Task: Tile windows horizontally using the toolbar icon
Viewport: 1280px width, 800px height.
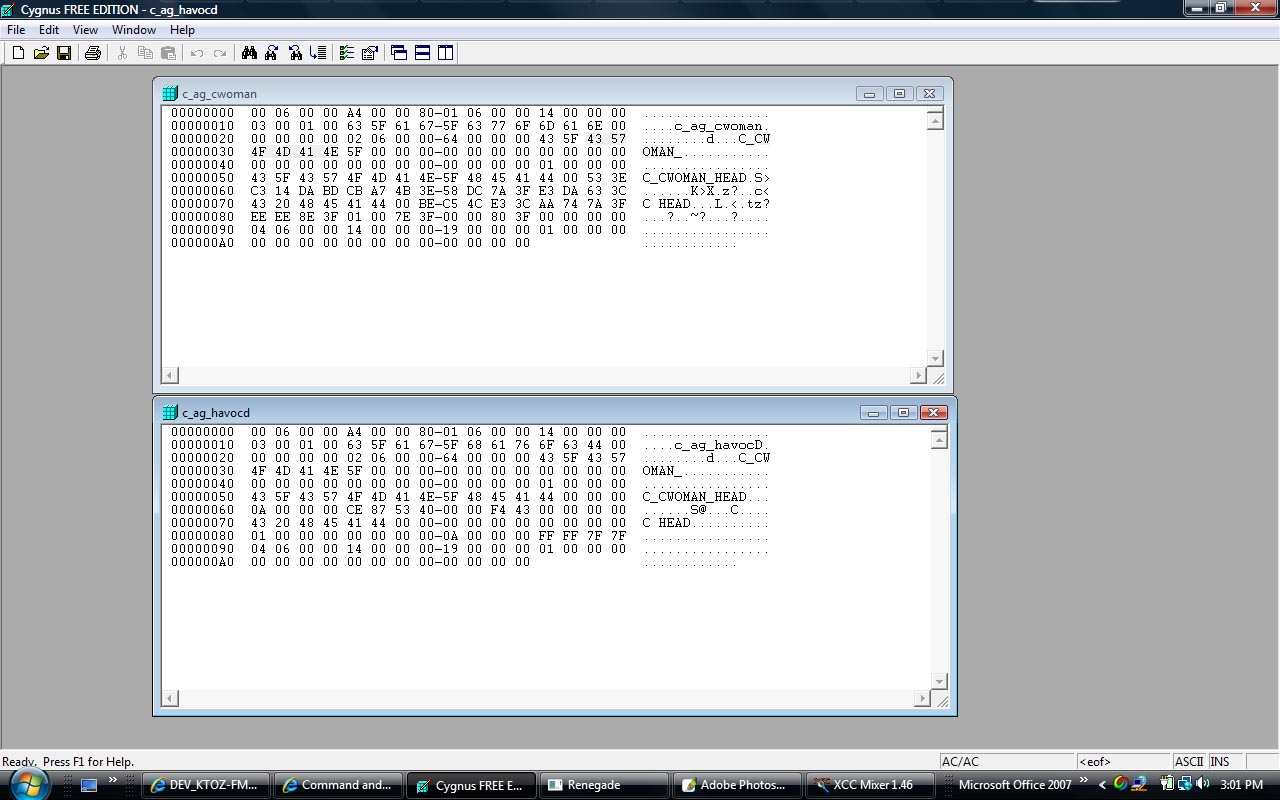Action: coord(422,53)
